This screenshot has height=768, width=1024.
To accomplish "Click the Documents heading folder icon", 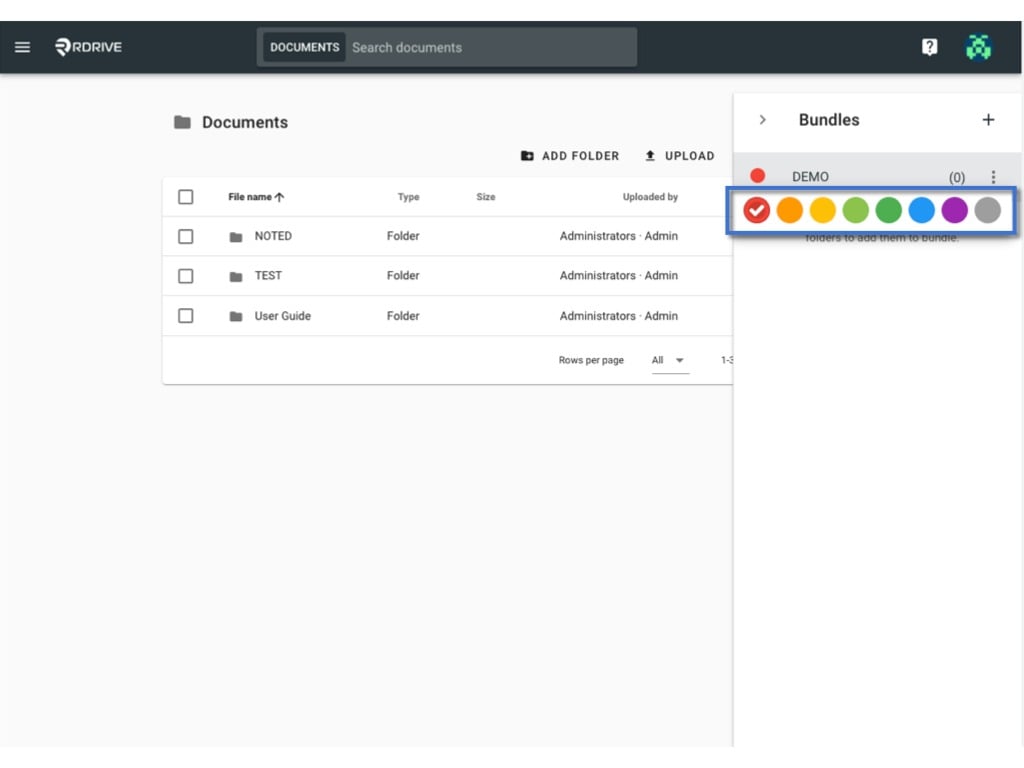I will click(182, 122).
